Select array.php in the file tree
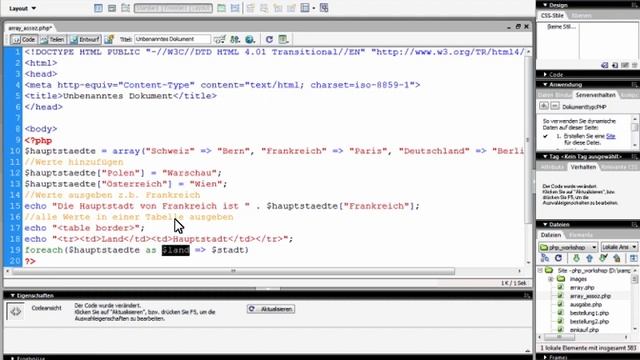The width and height of the screenshot is (640, 360). 582,287
